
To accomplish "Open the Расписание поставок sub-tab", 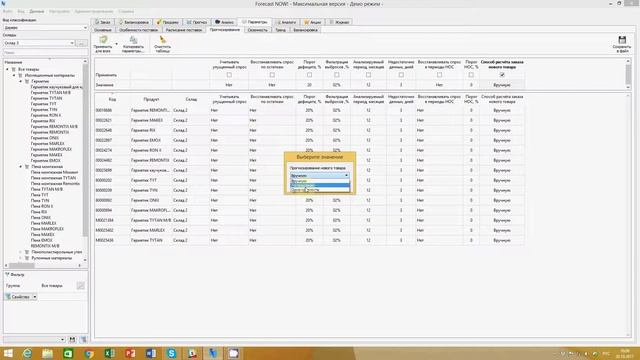I will (184, 30).
